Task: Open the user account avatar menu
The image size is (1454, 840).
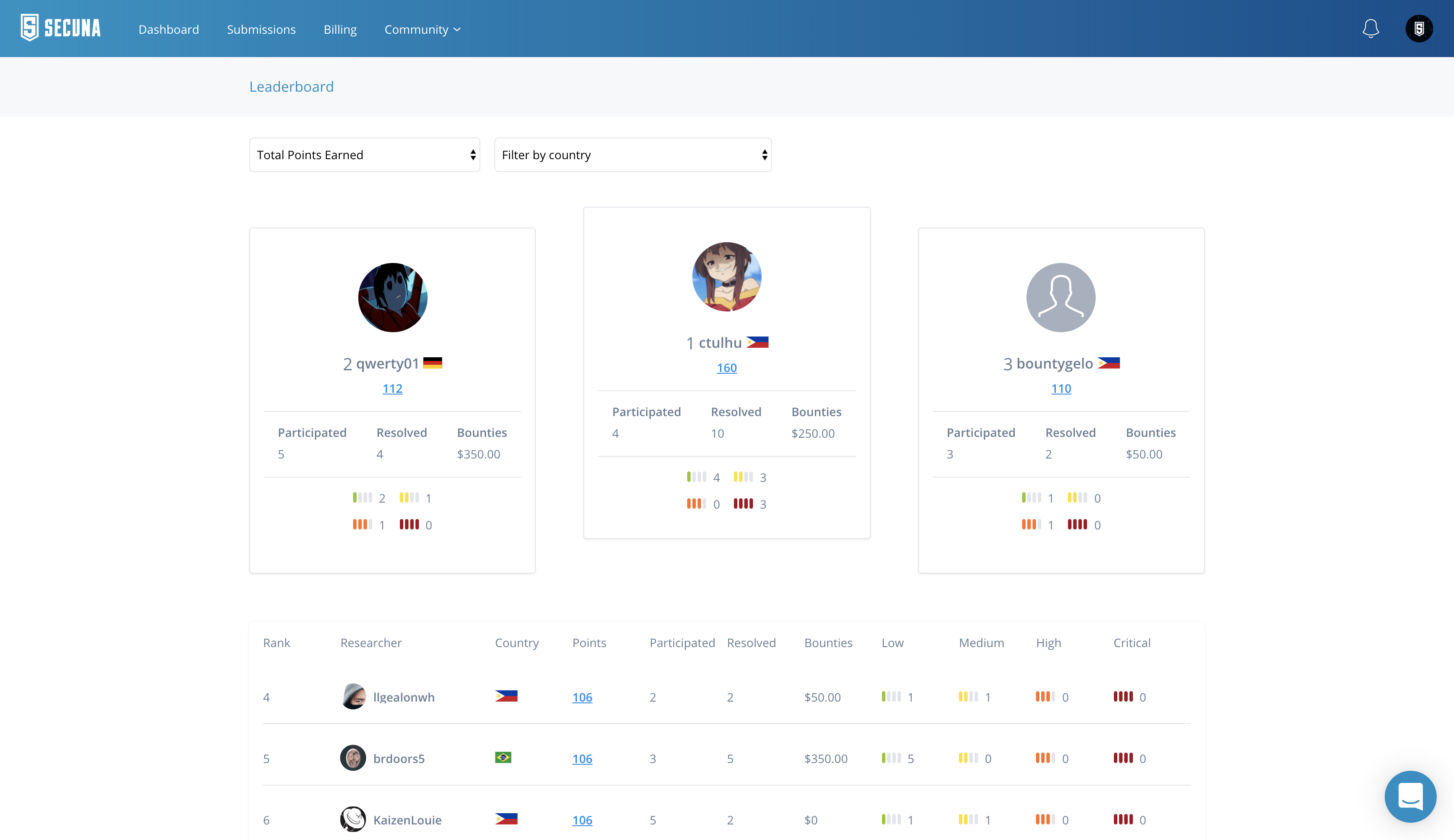Action: coord(1419,28)
